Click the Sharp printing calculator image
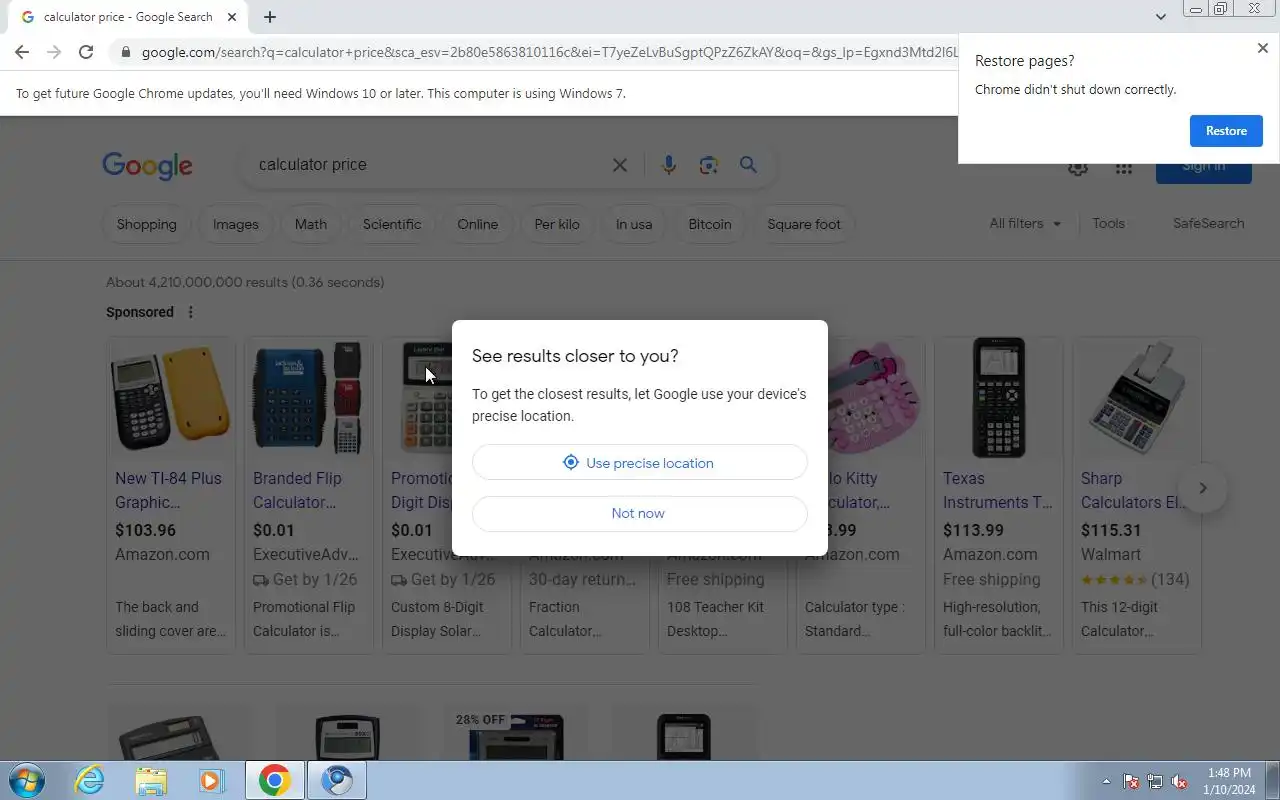 click(x=1137, y=398)
